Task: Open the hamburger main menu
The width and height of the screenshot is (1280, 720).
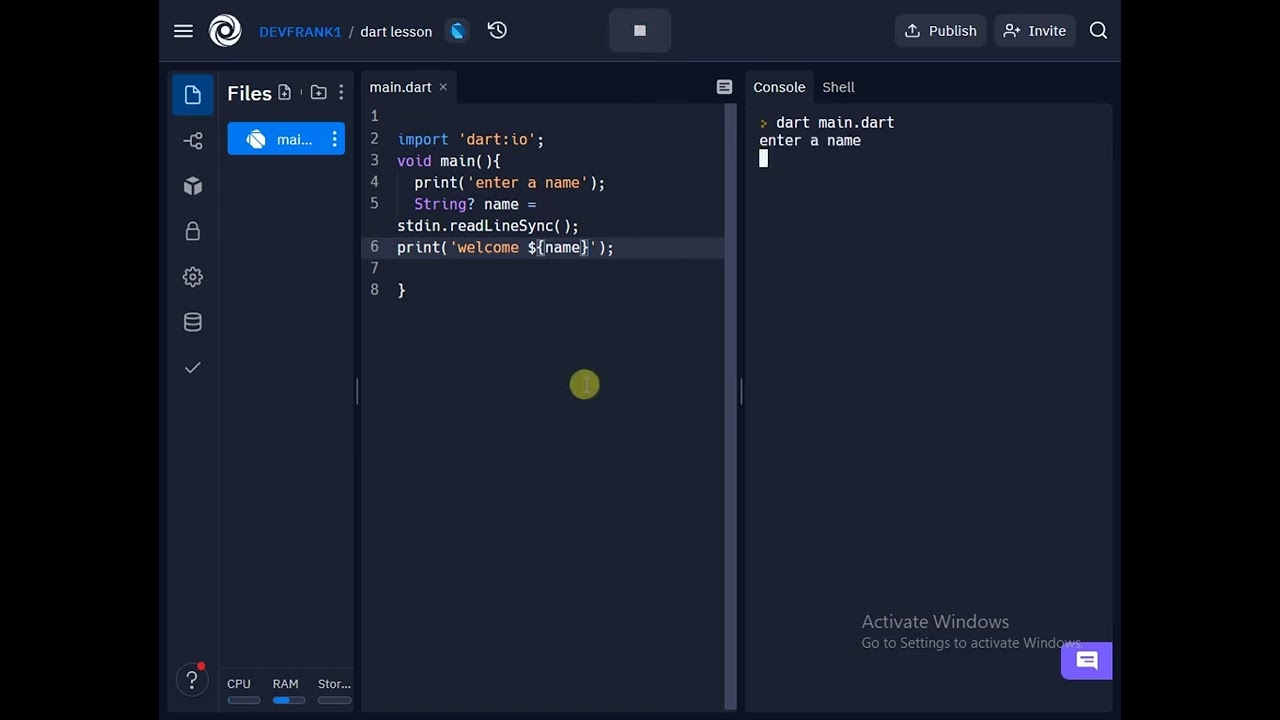Action: point(183,31)
